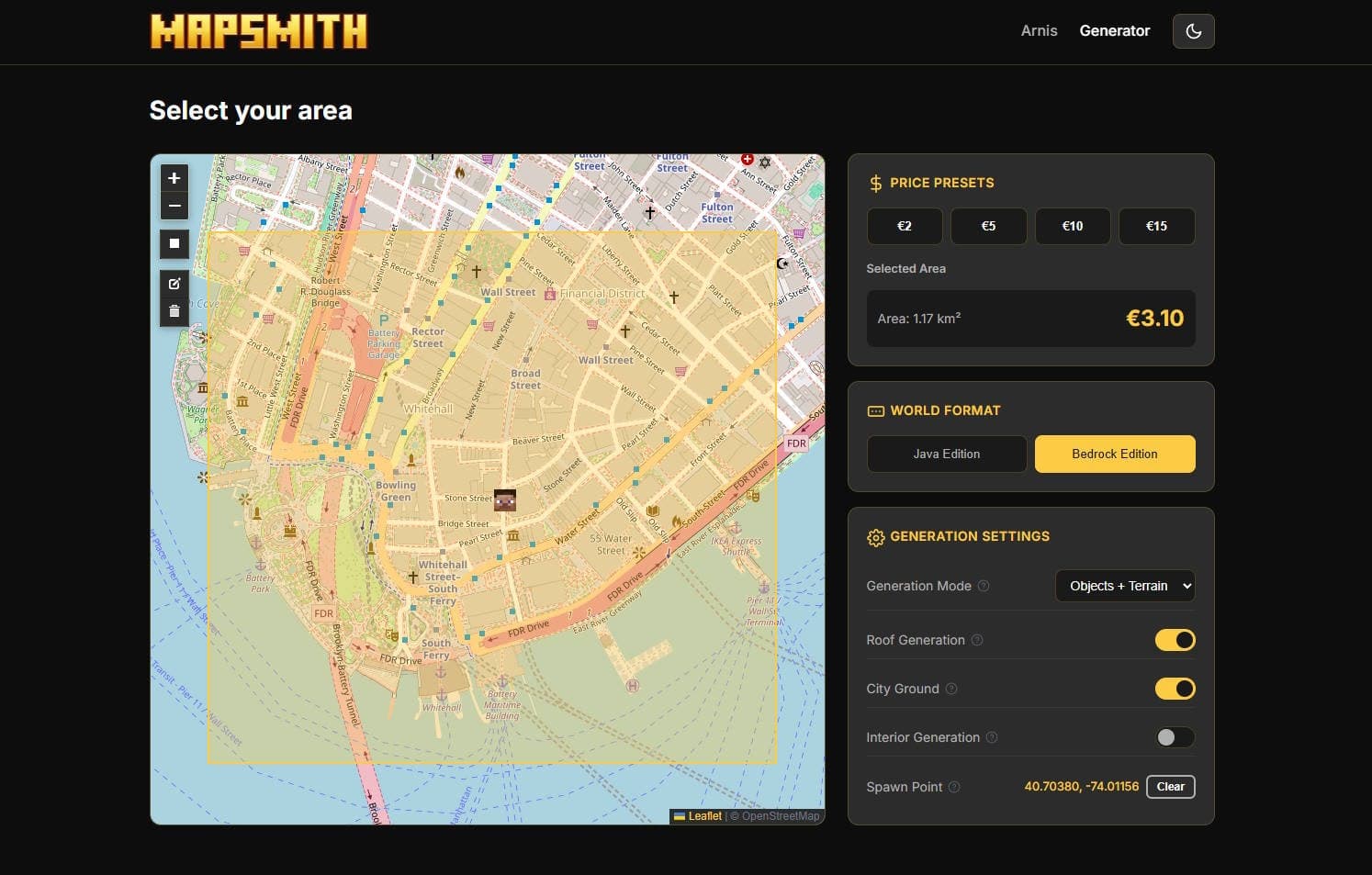Click the Mapsmith logo
Image resolution: width=1372 pixels, height=875 pixels.
(x=257, y=31)
